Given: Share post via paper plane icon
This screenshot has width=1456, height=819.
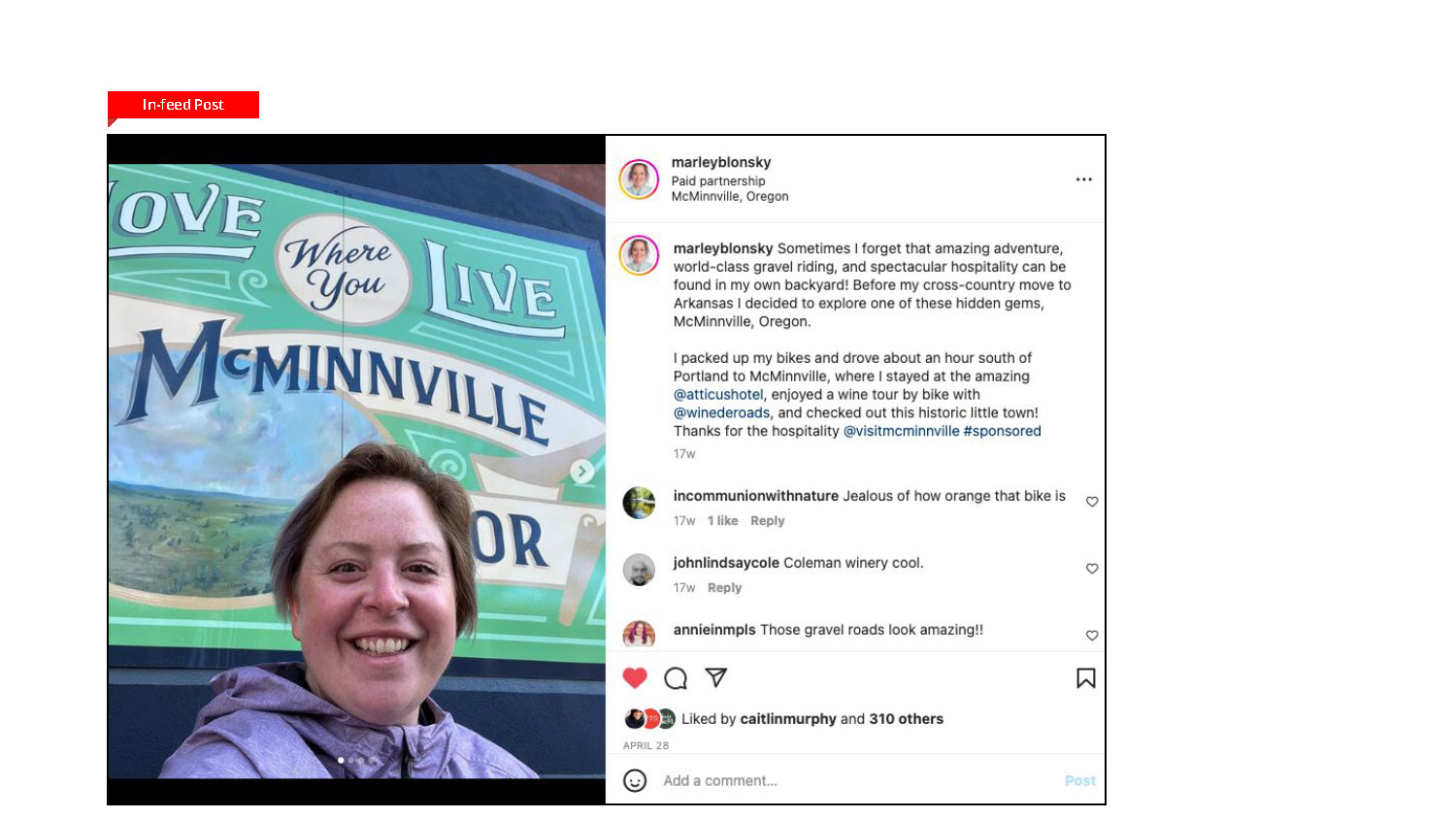Looking at the screenshot, I should click(716, 677).
